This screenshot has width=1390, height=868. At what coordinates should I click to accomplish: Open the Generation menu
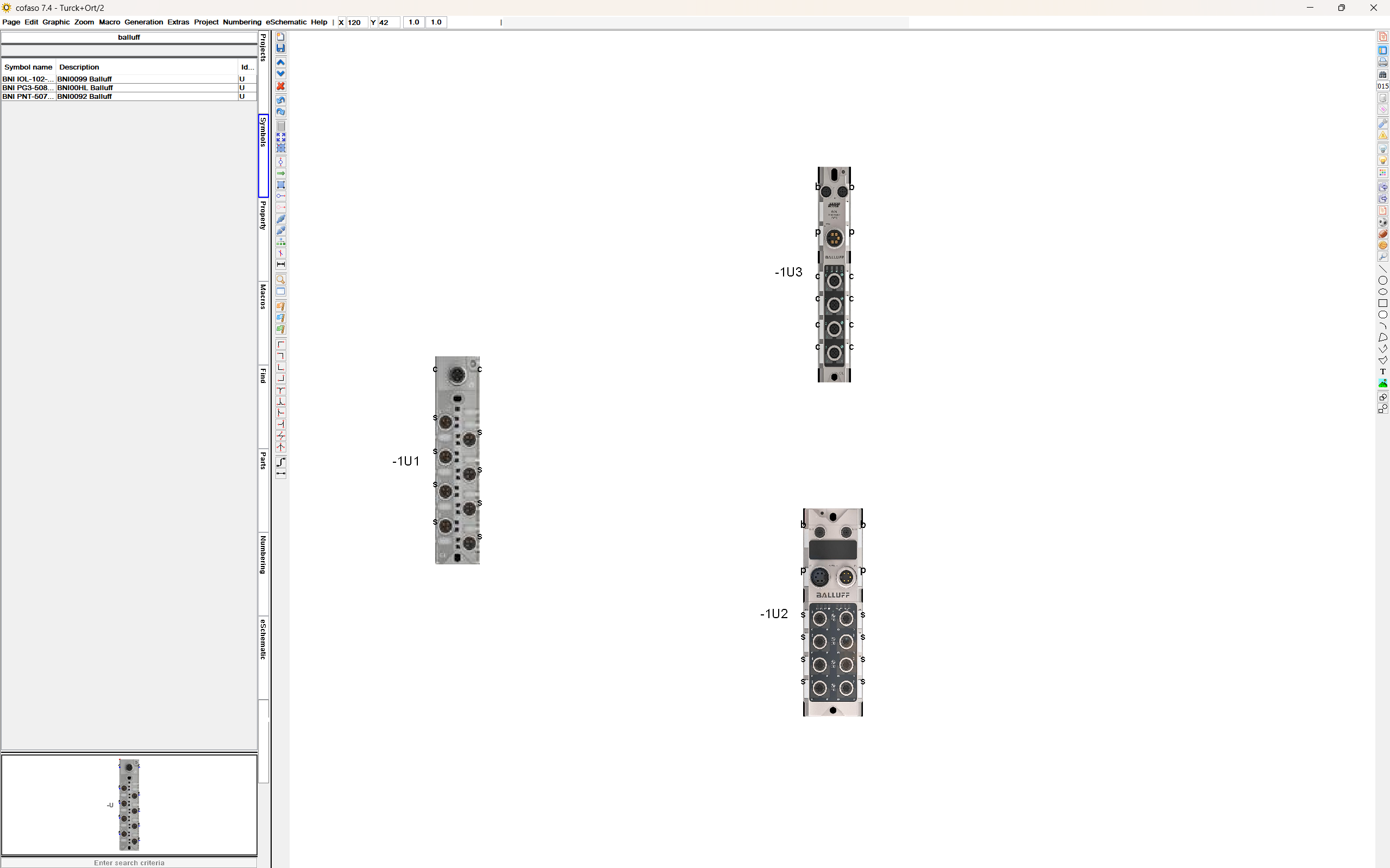(x=143, y=22)
